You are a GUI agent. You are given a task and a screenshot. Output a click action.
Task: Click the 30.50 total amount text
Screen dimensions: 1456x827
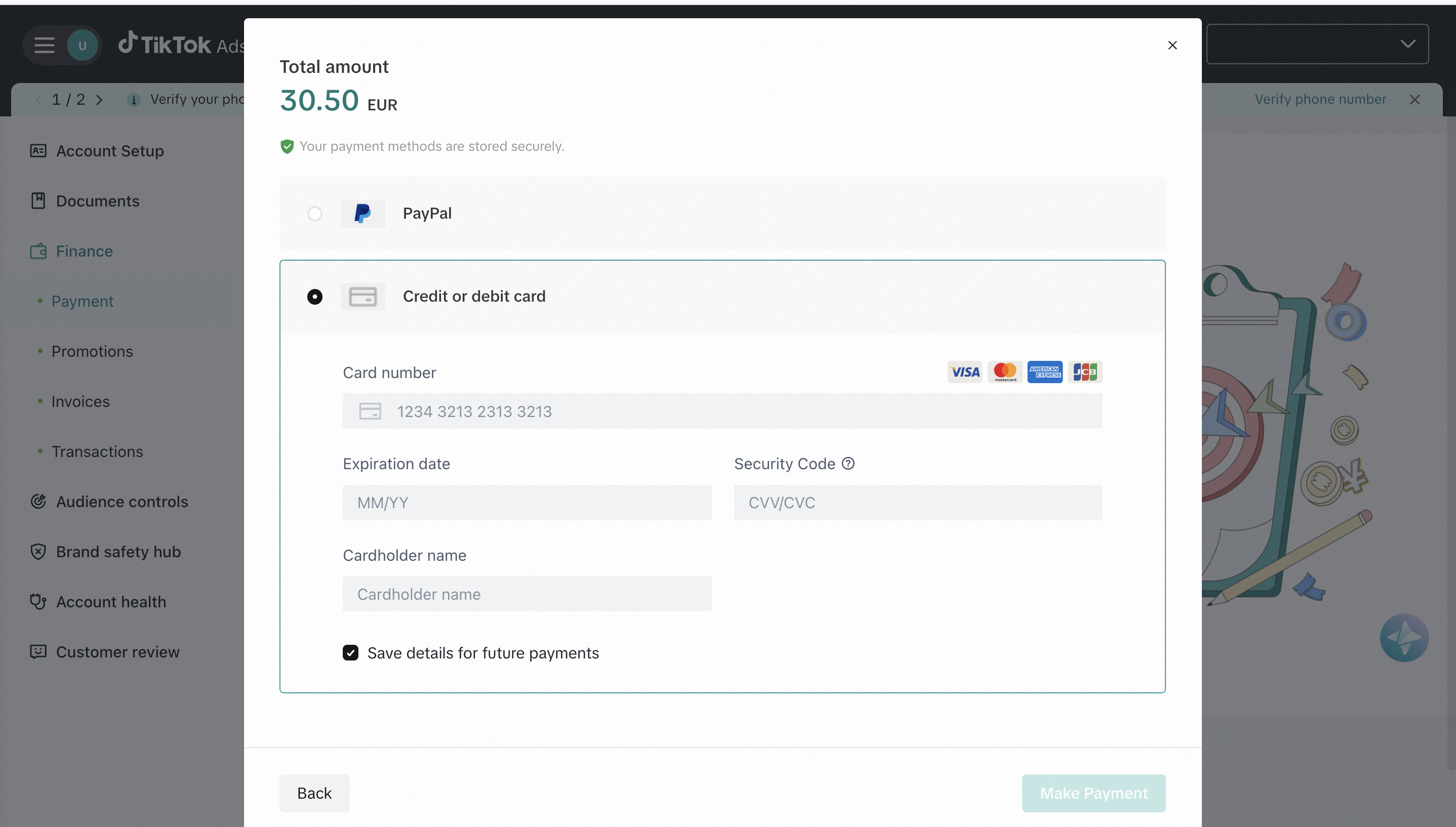point(319,101)
